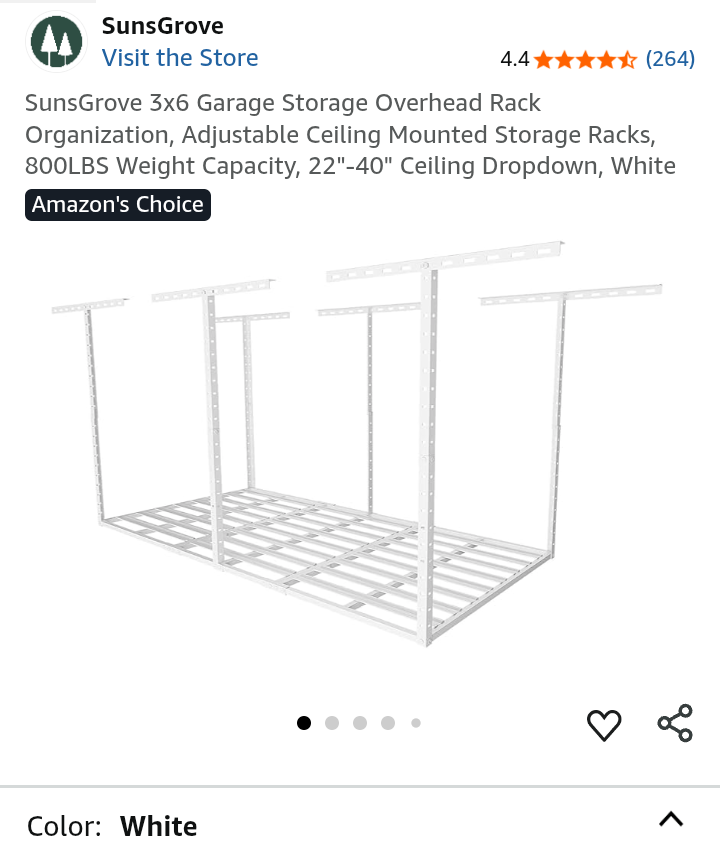Jump to the third image carousel dot
This screenshot has width=720, height=854.
click(360, 723)
